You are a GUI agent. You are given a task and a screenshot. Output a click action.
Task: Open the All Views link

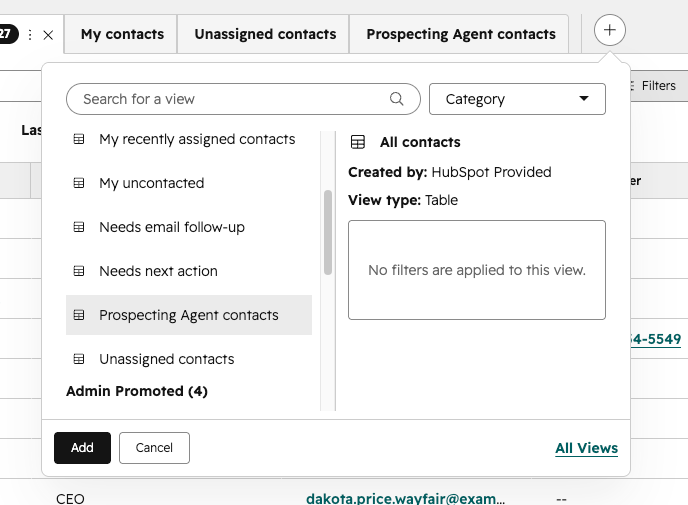586,448
